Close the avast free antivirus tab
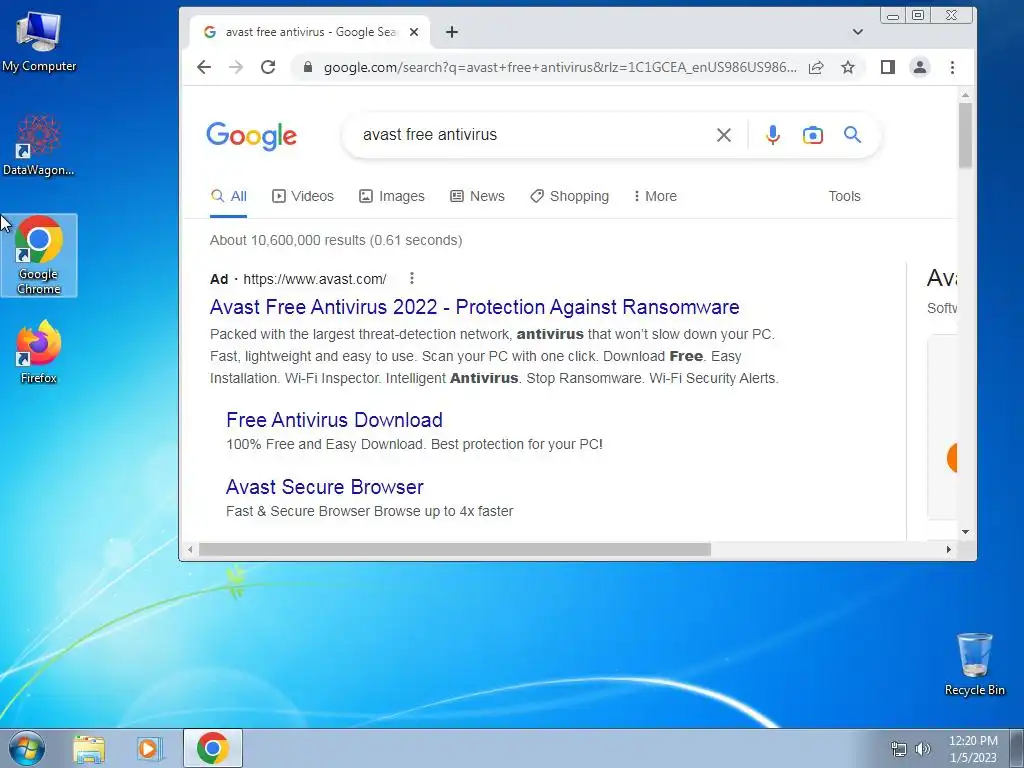The height and width of the screenshot is (768, 1024). [413, 32]
